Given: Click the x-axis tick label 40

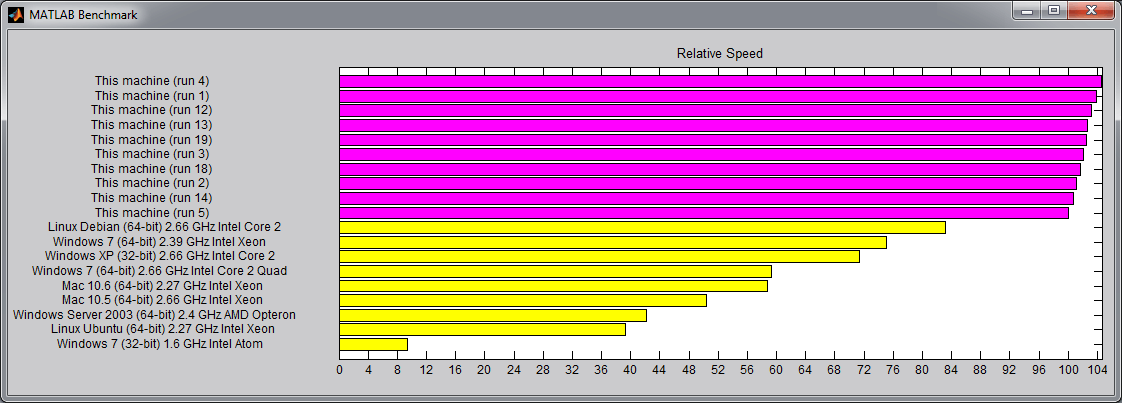Looking at the screenshot, I should [x=630, y=370].
